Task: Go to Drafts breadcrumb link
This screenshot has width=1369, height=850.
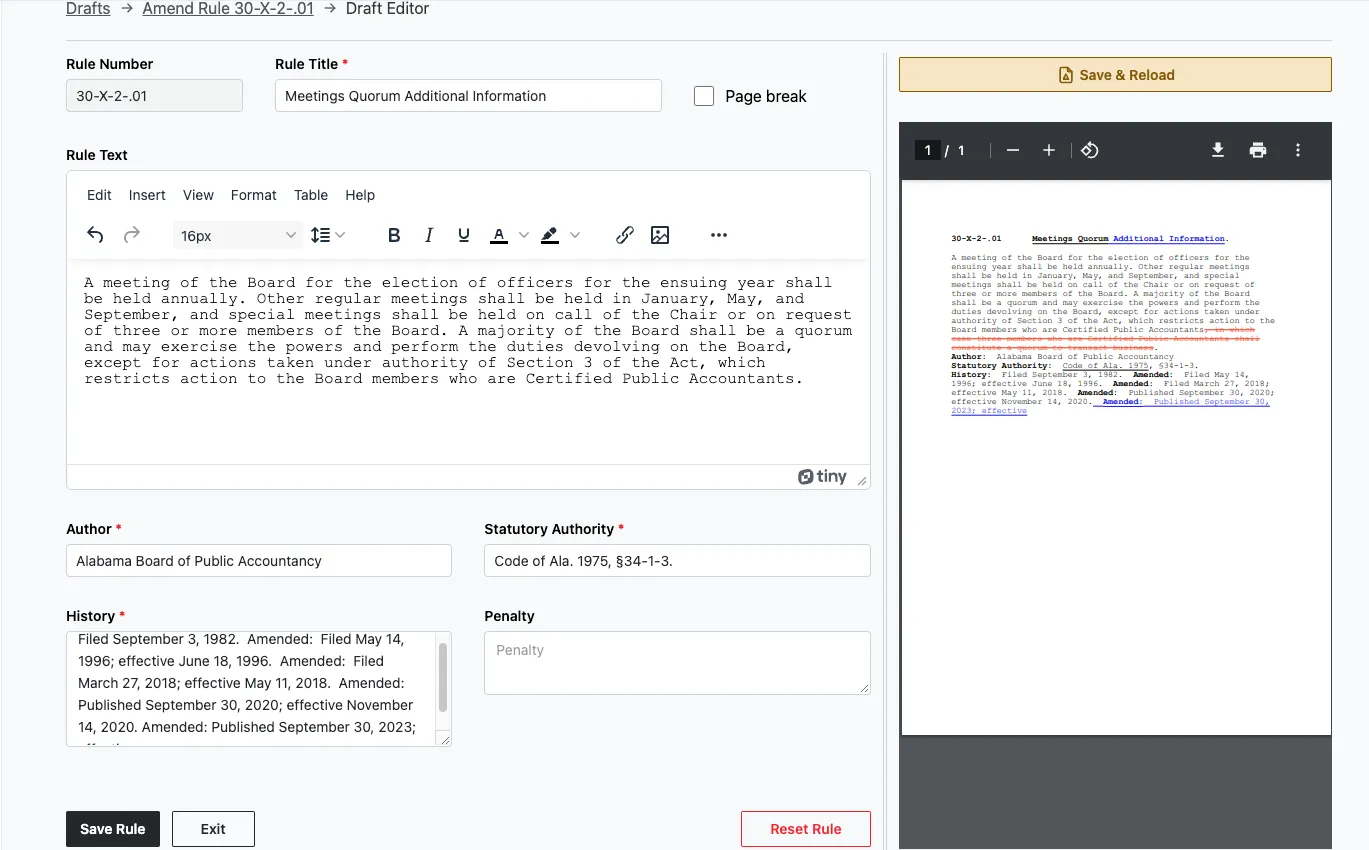Action: pos(88,9)
